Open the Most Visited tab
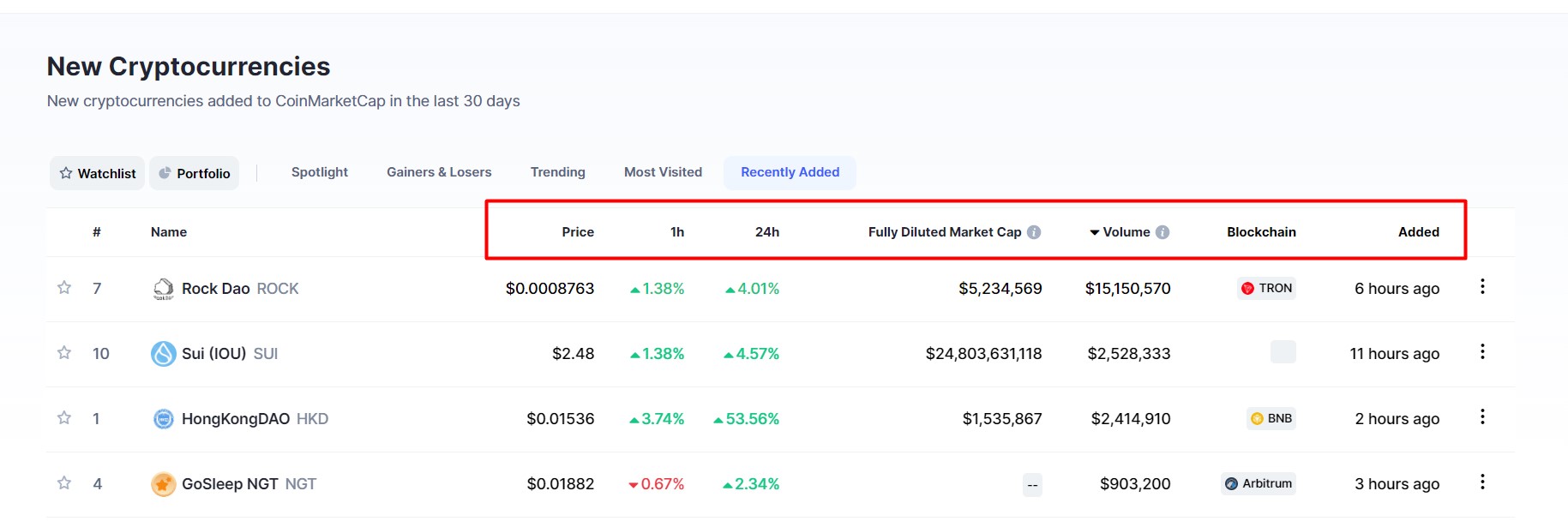Screen dimensions: 1568x521 pyautogui.click(x=663, y=172)
